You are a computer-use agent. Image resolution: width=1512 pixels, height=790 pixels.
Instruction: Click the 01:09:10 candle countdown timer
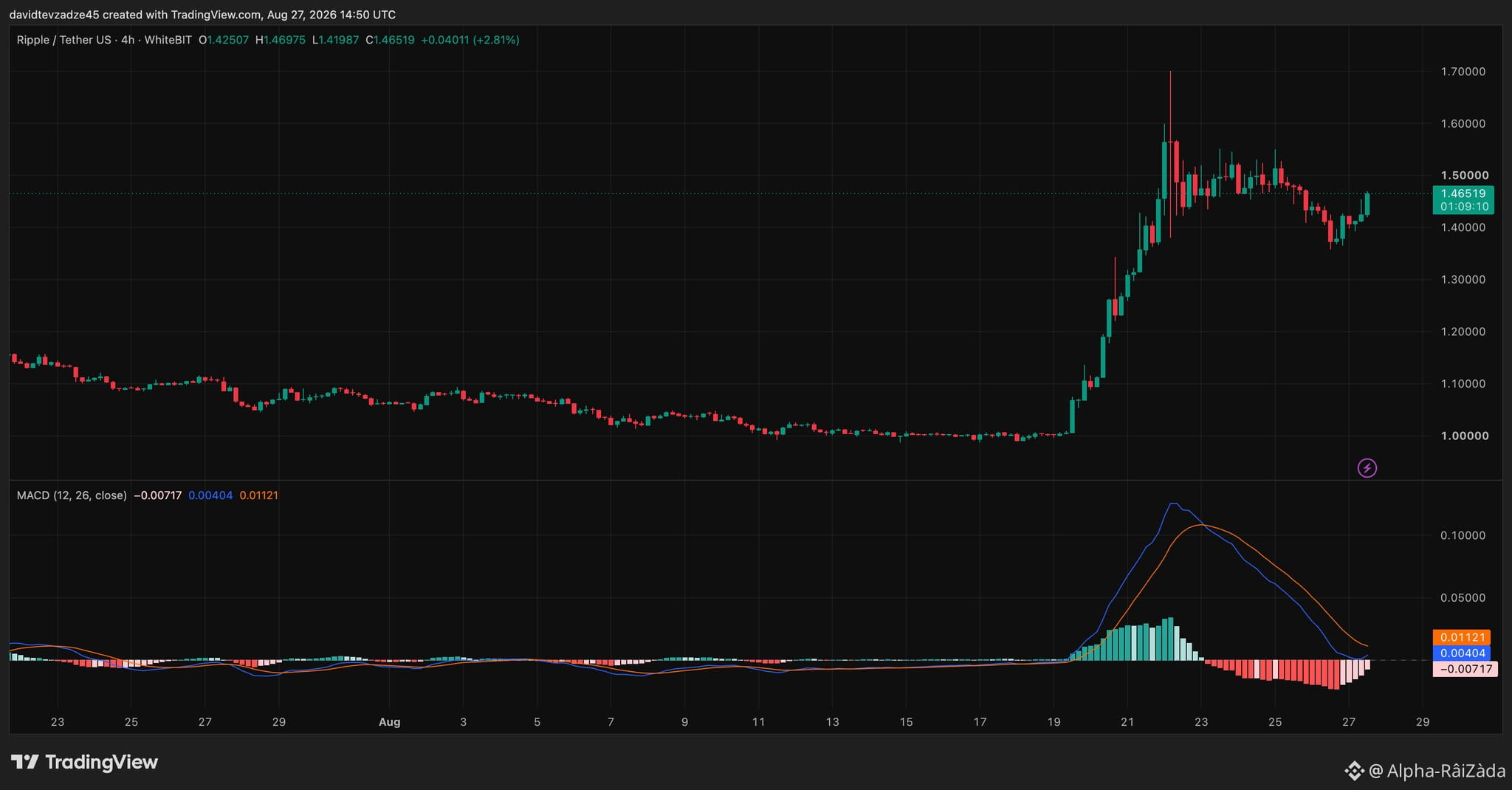click(x=1463, y=207)
